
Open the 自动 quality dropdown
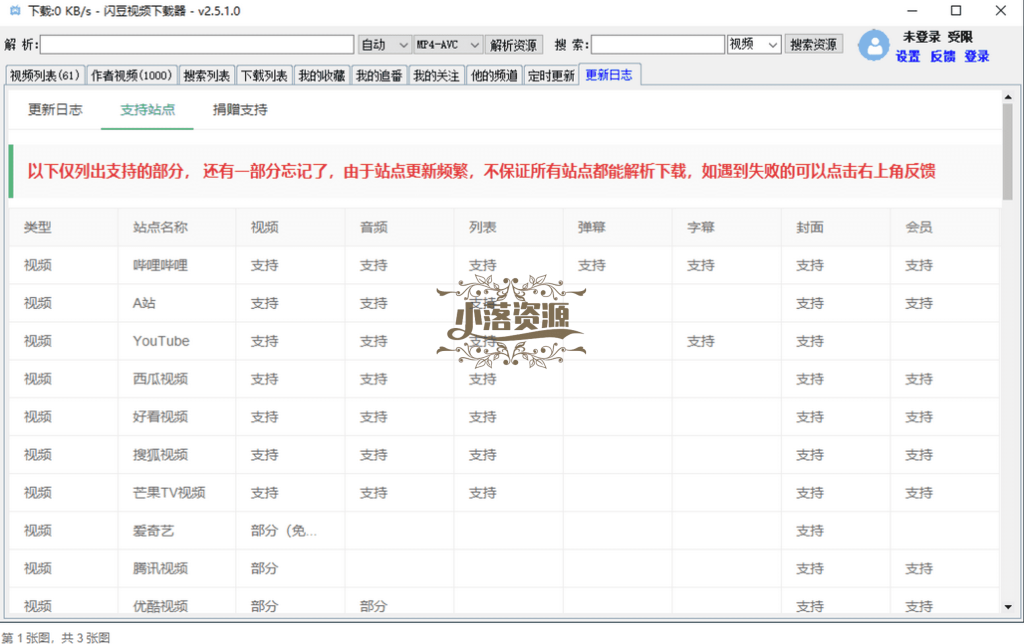[385, 44]
